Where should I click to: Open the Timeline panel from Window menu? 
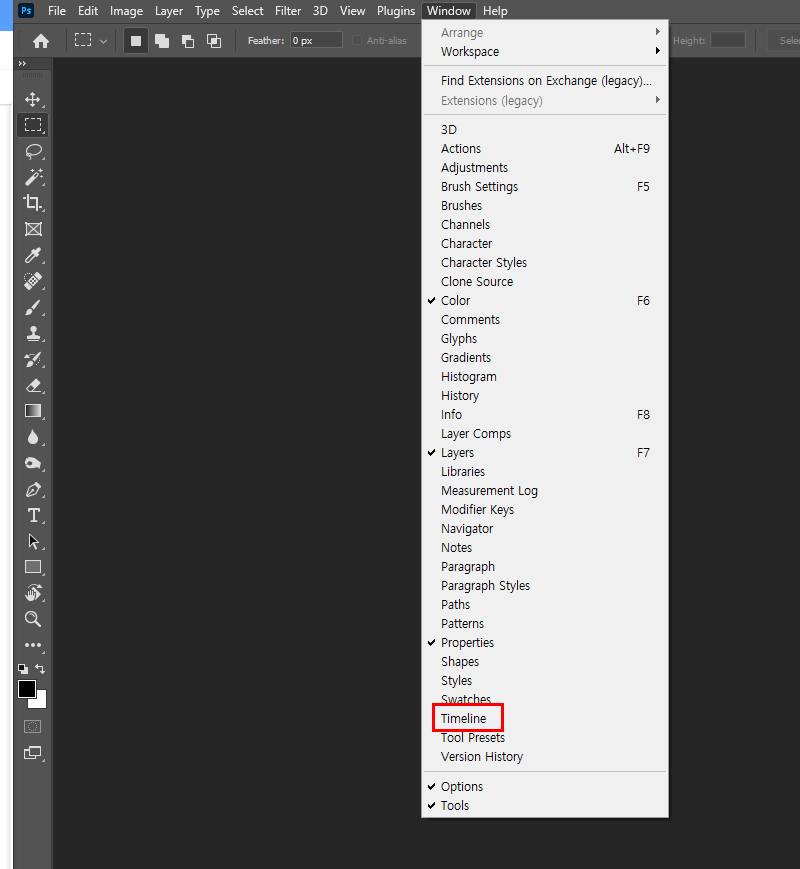click(544, 718)
